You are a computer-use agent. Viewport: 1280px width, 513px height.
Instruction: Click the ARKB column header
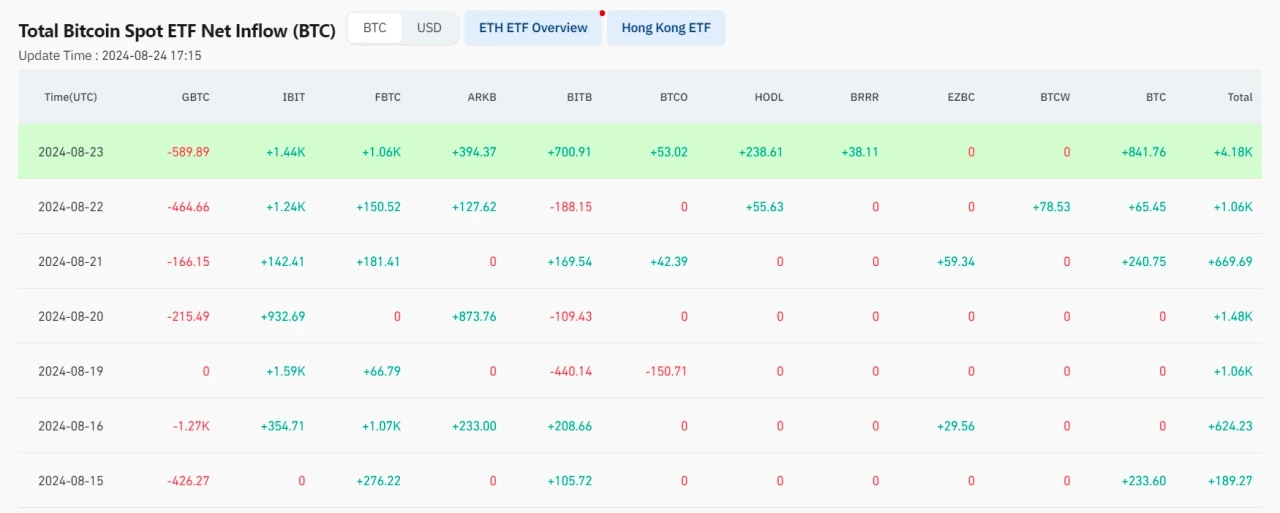point(481,97)
